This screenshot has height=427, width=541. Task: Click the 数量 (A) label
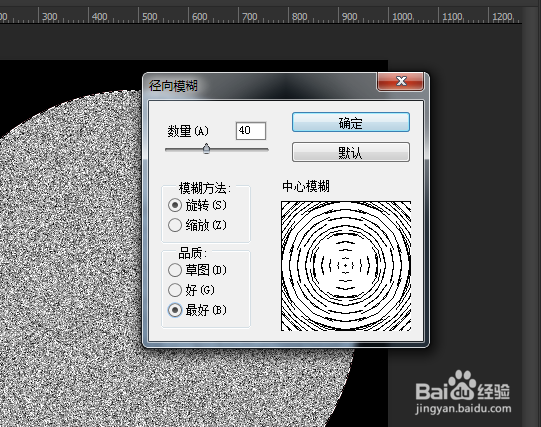click(188, 131)
